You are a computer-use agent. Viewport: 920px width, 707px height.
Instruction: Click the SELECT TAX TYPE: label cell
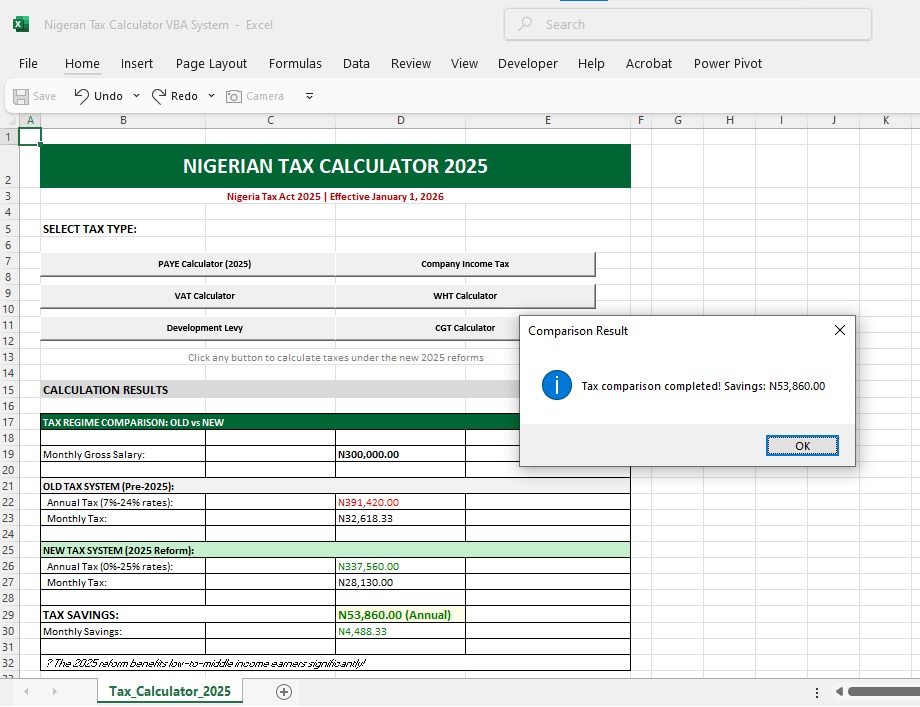coord(123,229)
